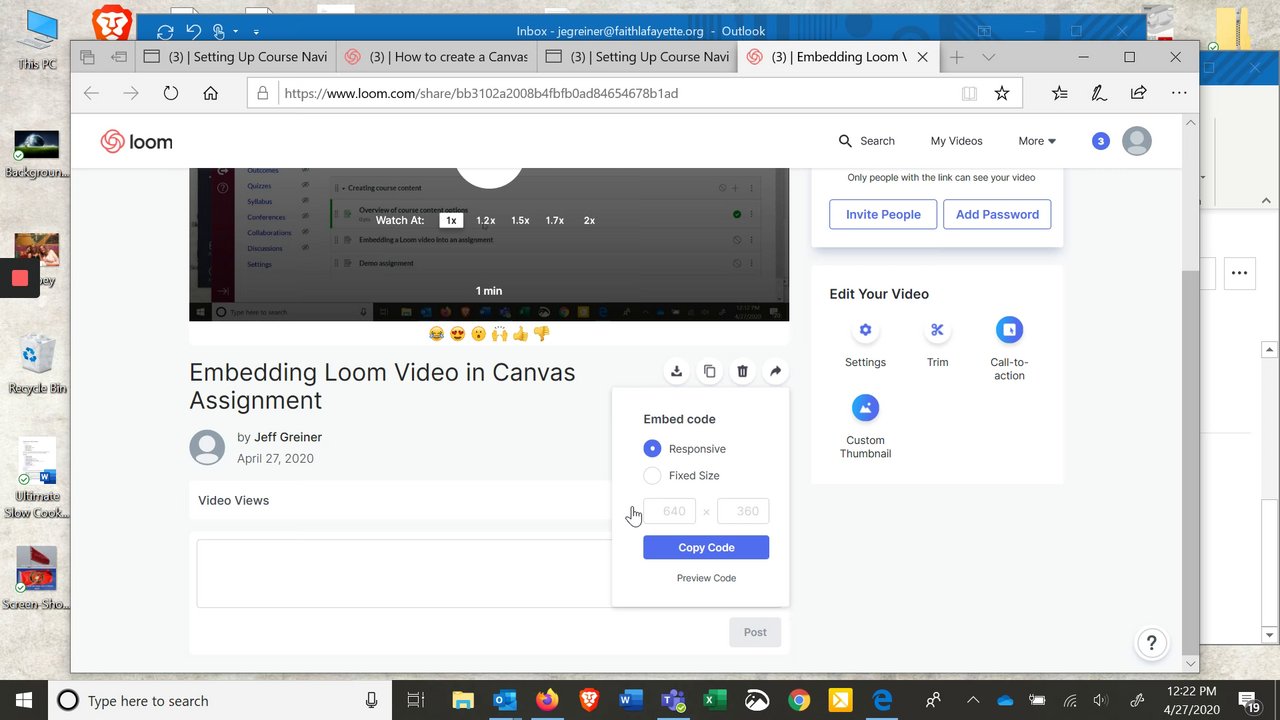Open the Trim scissors tool
The height and width of the screenshot is (720, 1280).
pos(937,330)
